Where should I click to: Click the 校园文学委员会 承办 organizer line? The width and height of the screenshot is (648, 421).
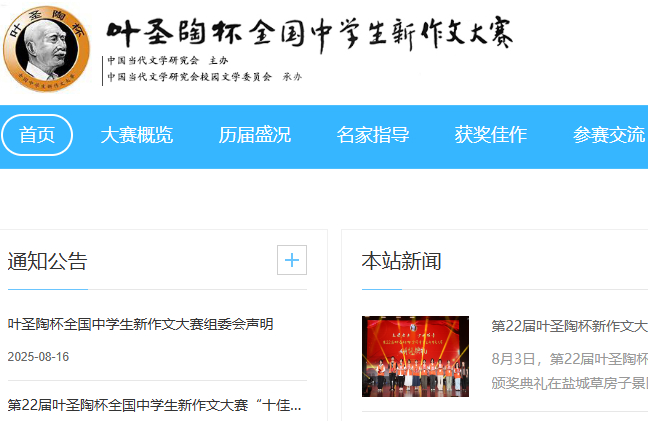(205, 77)
